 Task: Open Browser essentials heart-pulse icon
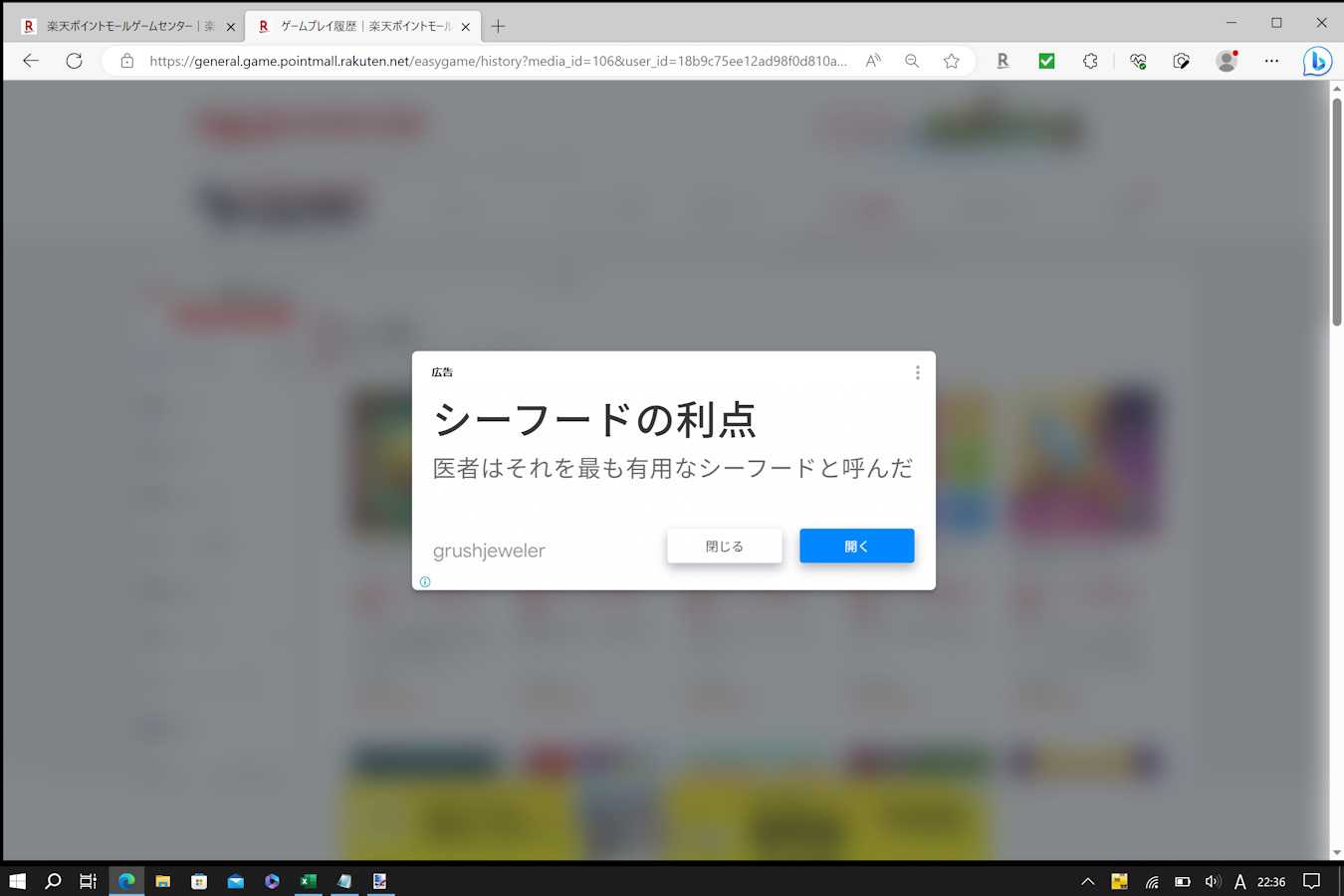coord(1138,61)
